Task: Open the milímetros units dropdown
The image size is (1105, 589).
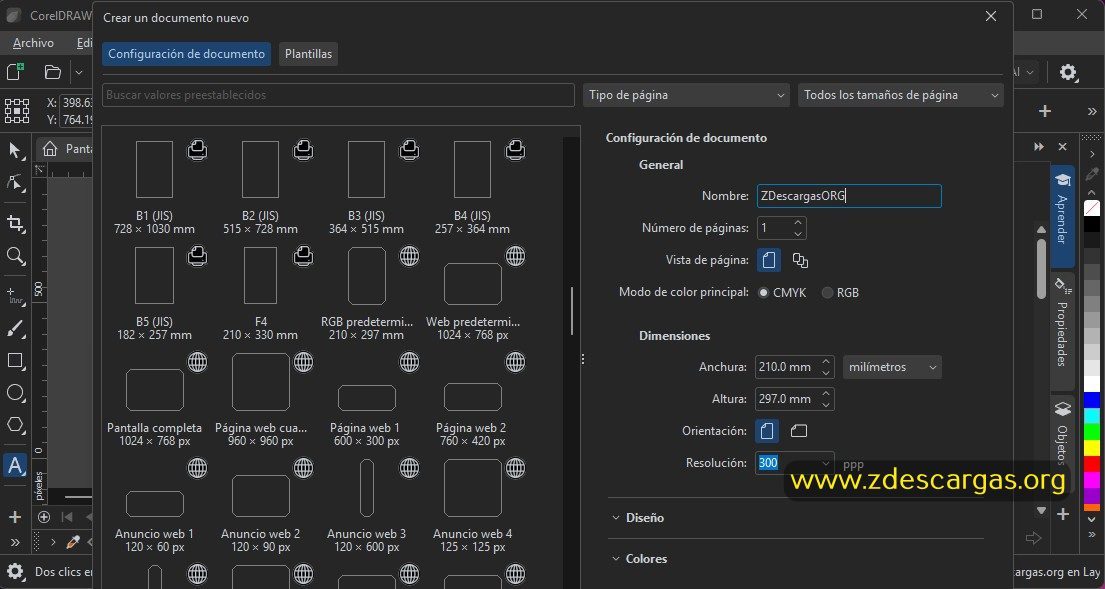Action: click(892, 367)
